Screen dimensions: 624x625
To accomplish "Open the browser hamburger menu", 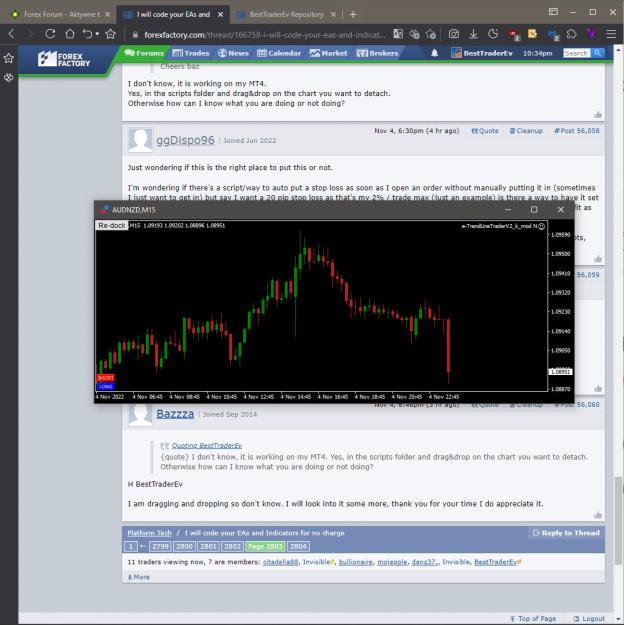I will pyautogui.click(x=611, y=34).
